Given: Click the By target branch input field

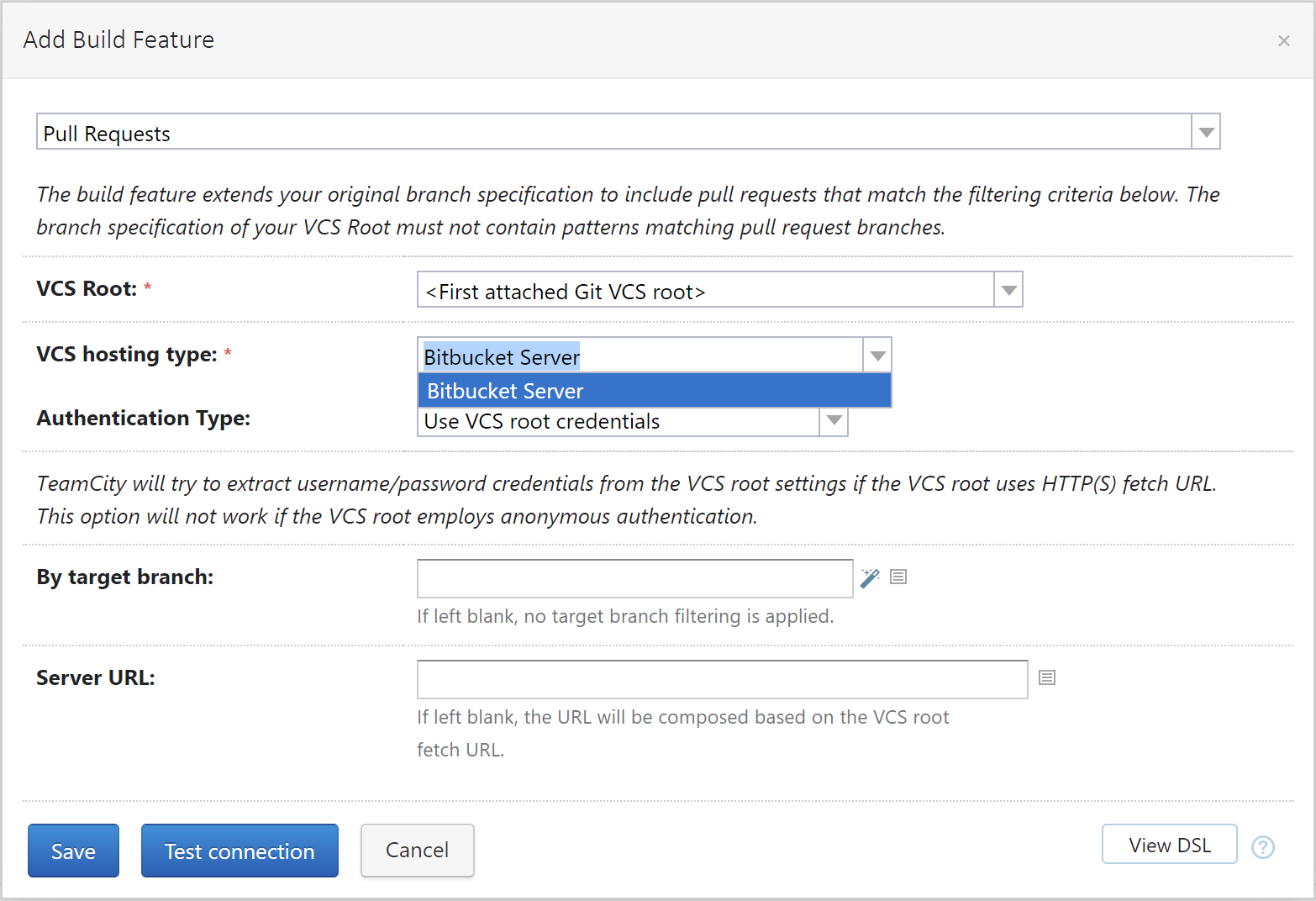Looking at the screenshot, I should [634, 578].
